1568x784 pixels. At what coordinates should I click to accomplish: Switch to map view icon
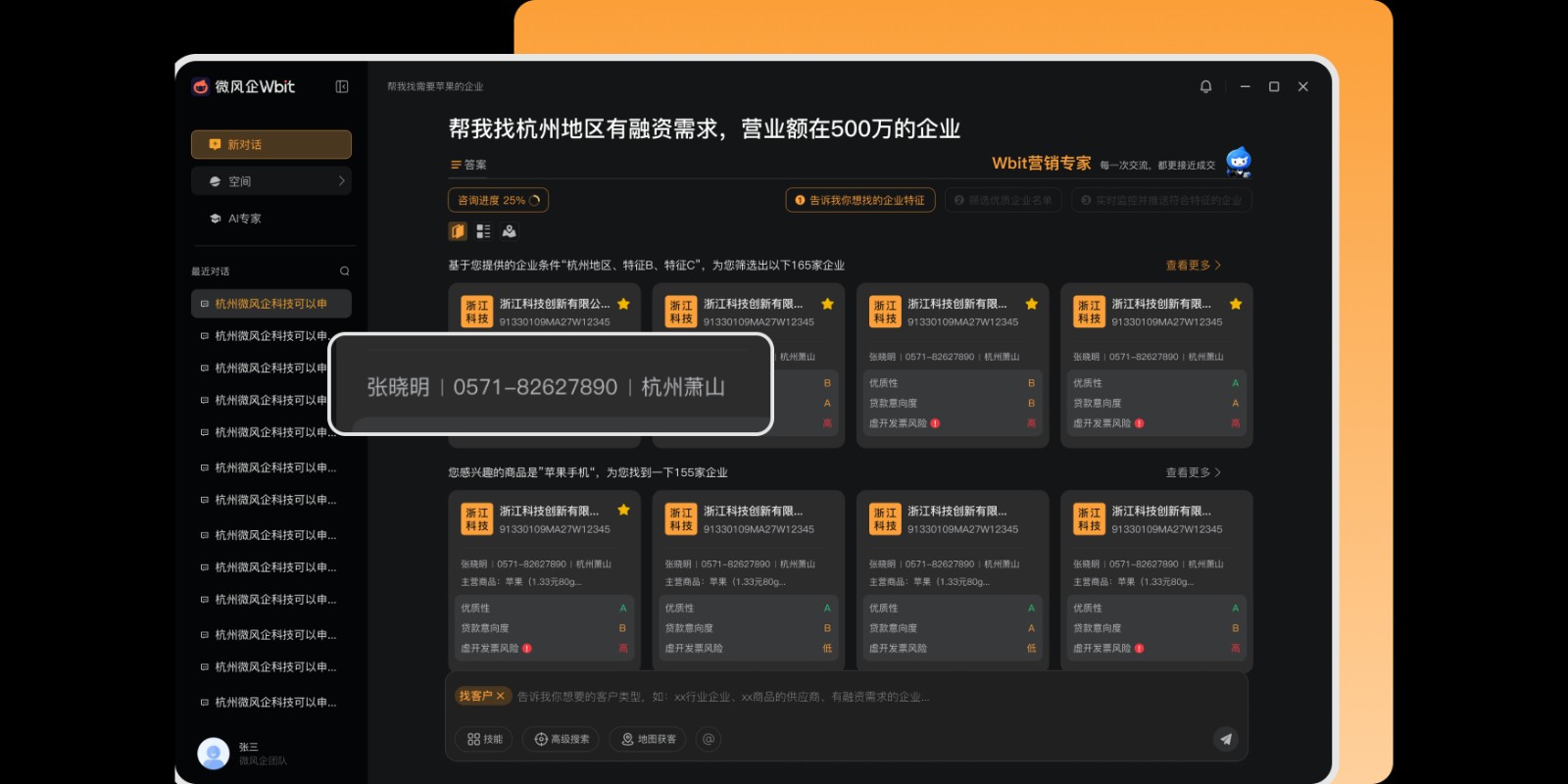(x=509, y=231)
